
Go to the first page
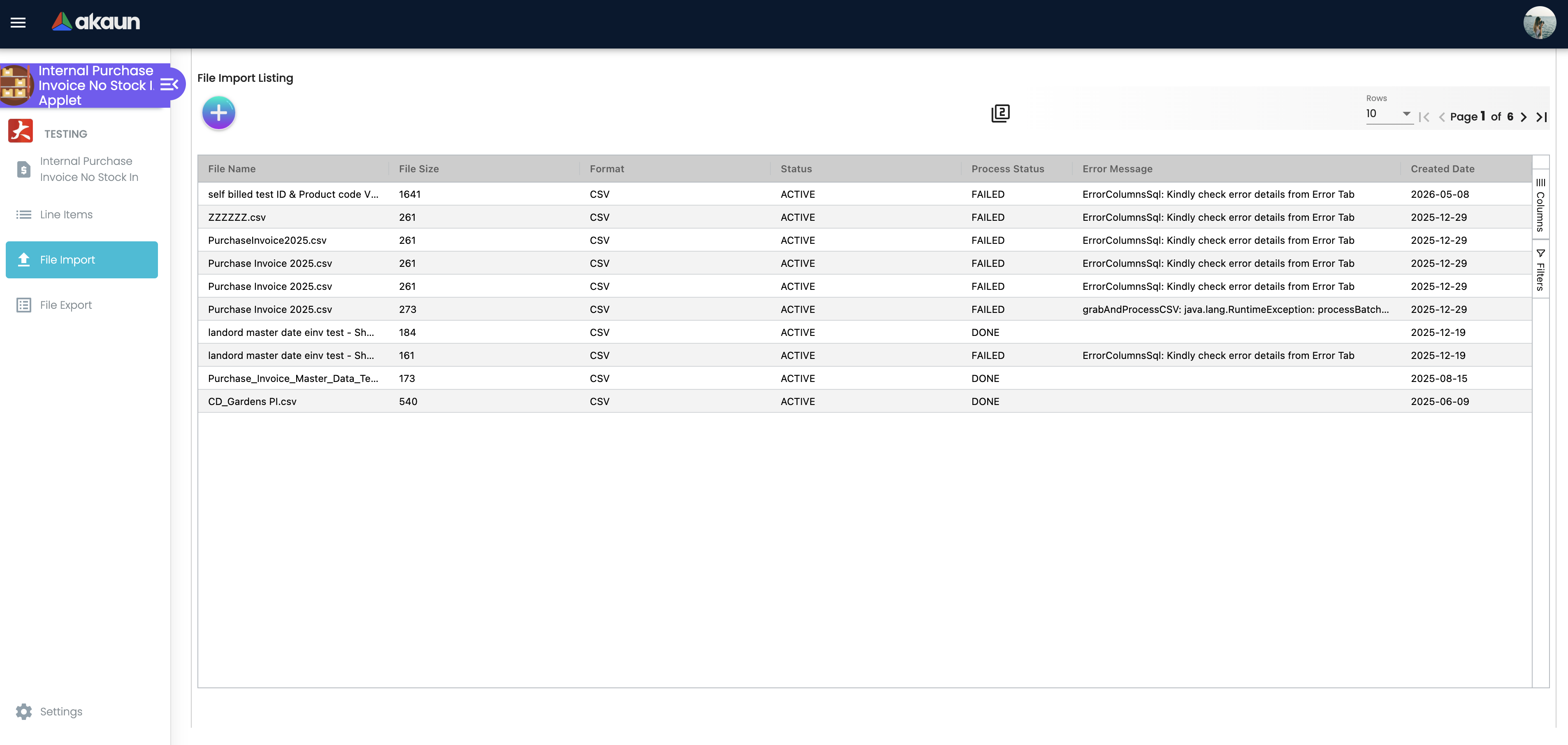pos(1424,117)
